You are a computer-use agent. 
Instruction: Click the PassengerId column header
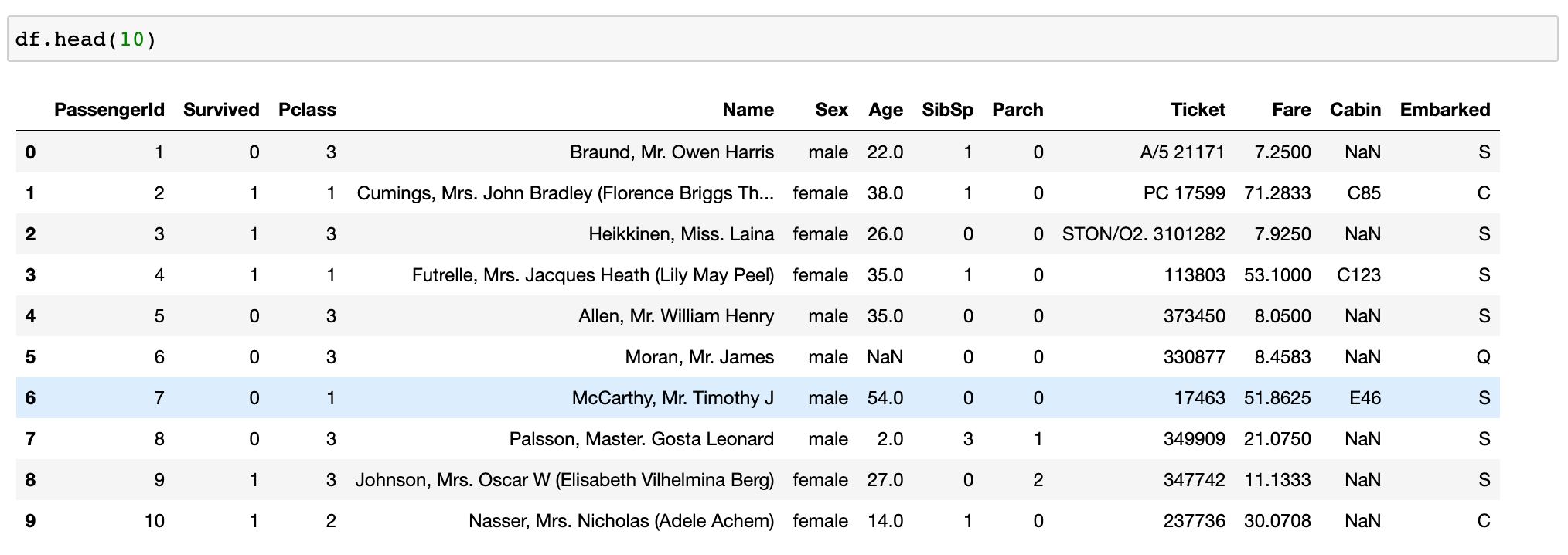click(109, 110)
